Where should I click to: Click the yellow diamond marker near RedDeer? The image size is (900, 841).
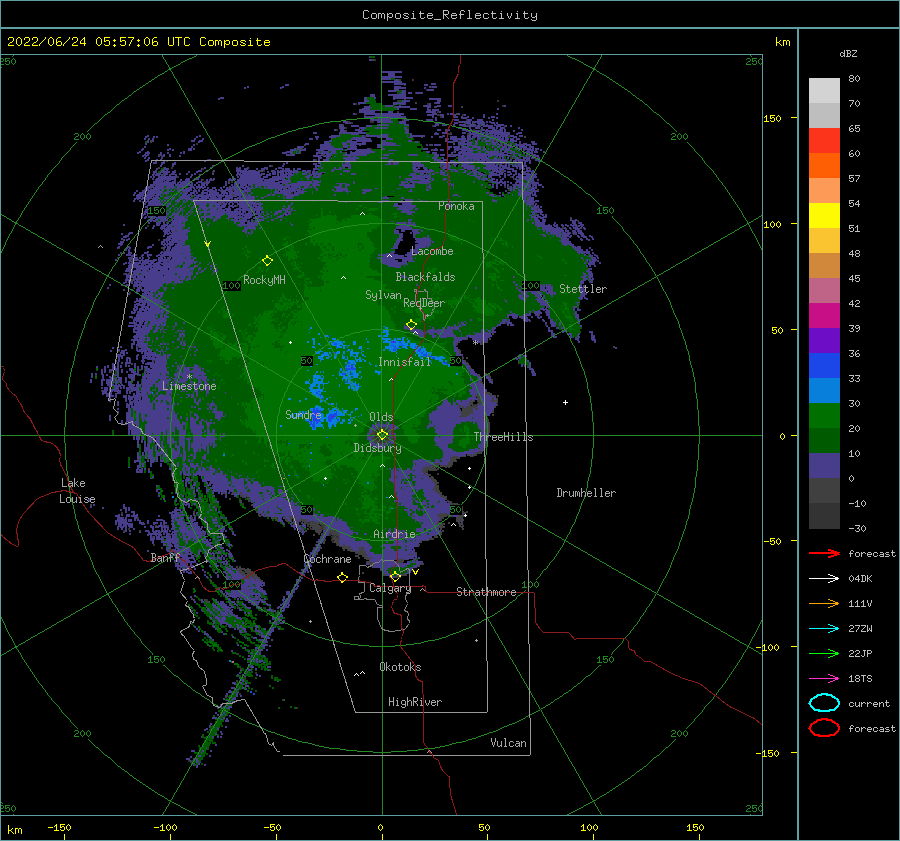coord(411,325)
